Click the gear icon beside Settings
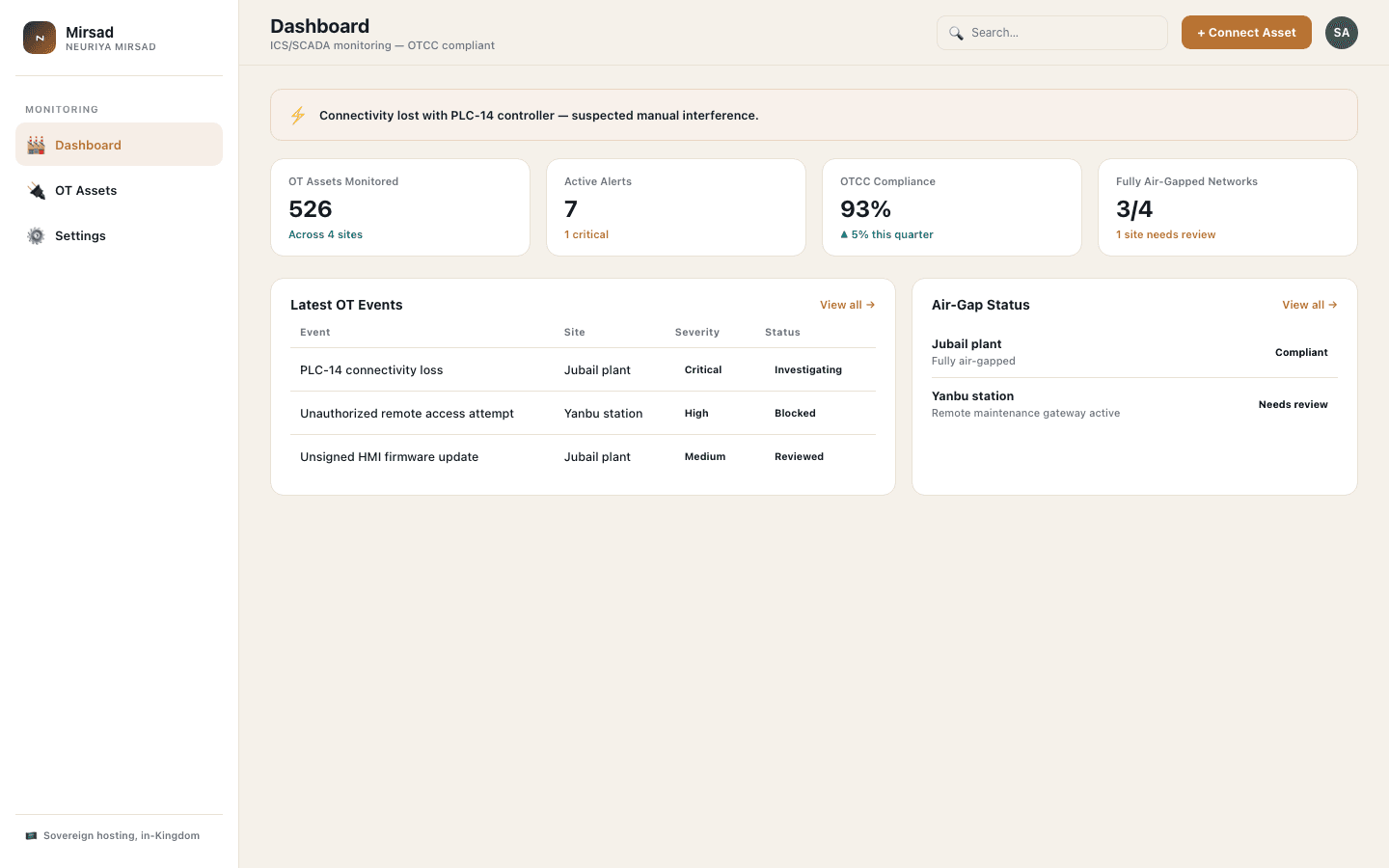Image resolution: width=1389 pixels, height=868 pixels. pos(36,235)
